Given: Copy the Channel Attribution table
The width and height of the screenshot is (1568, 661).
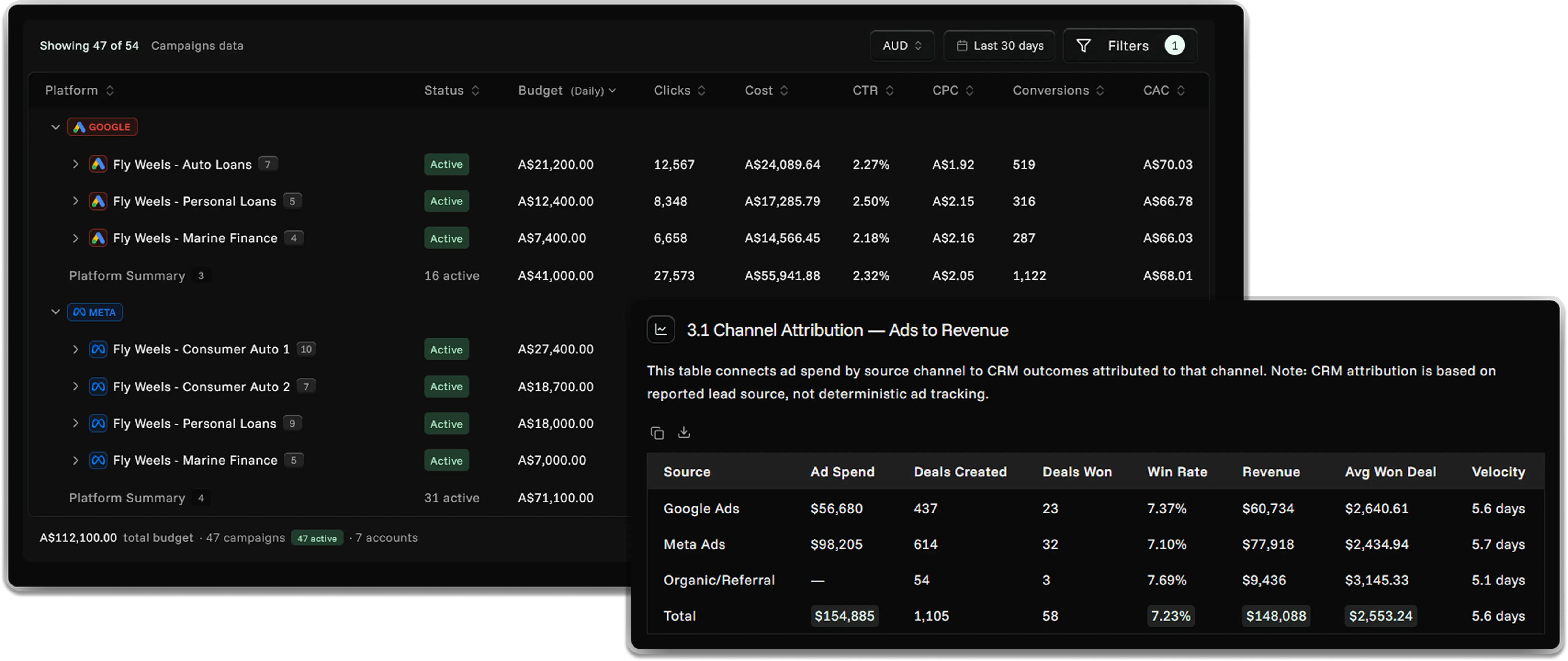Looking at the screenshot, I should tap(657, 433).
